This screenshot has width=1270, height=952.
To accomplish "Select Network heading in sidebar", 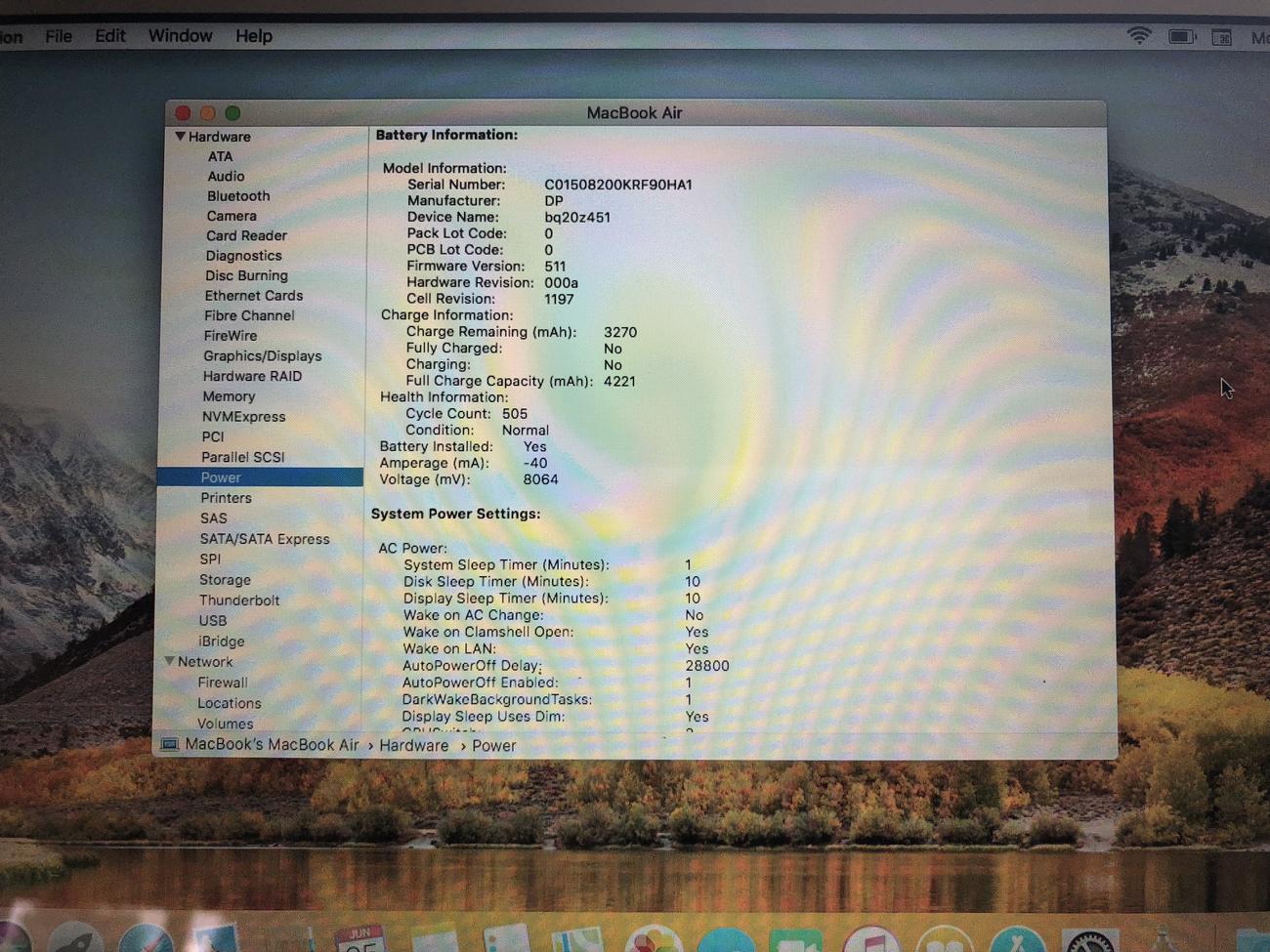I will tap(205, 662).
